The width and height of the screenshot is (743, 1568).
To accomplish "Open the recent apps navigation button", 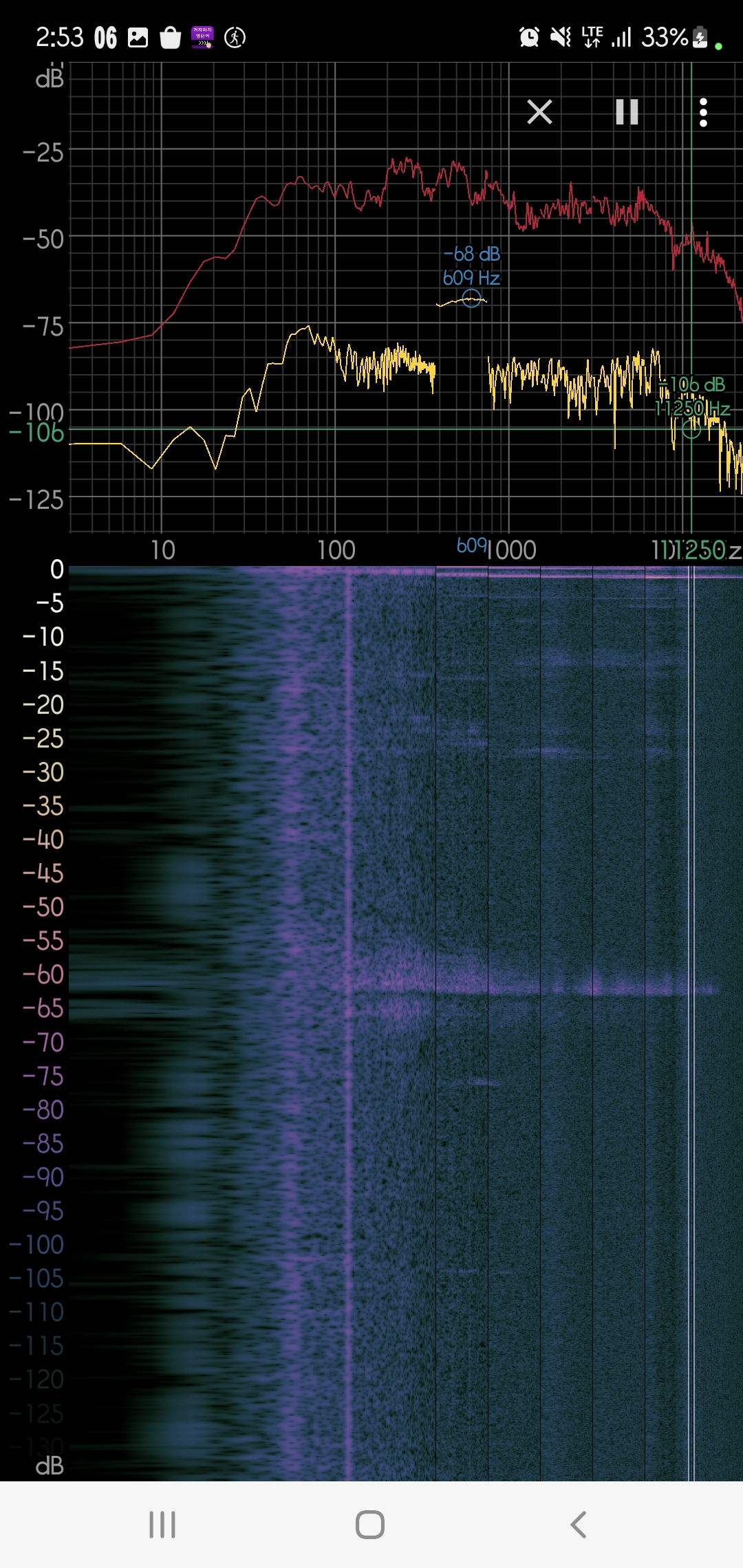I will 162,1524.
